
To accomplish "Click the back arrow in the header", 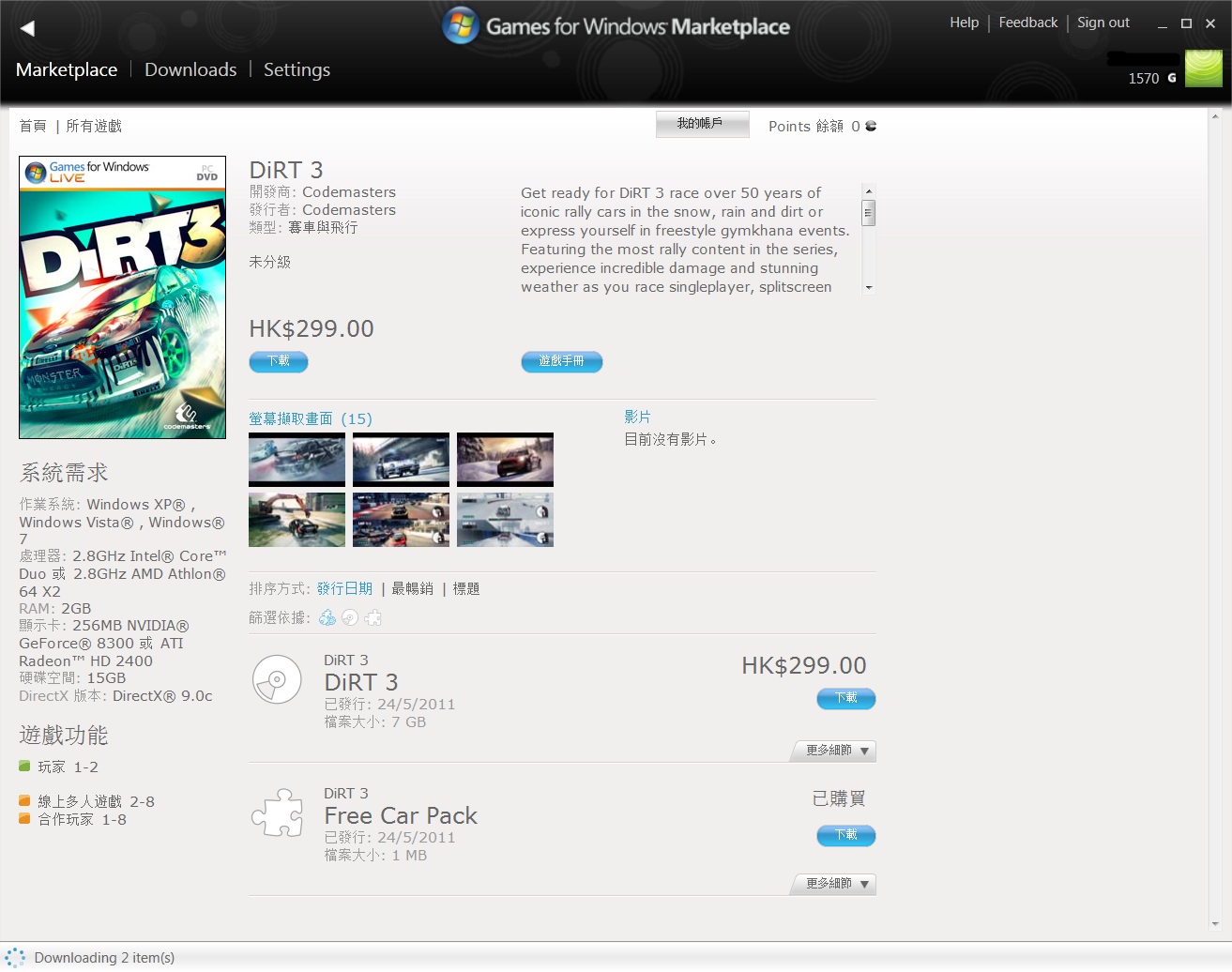I will 27,28.
